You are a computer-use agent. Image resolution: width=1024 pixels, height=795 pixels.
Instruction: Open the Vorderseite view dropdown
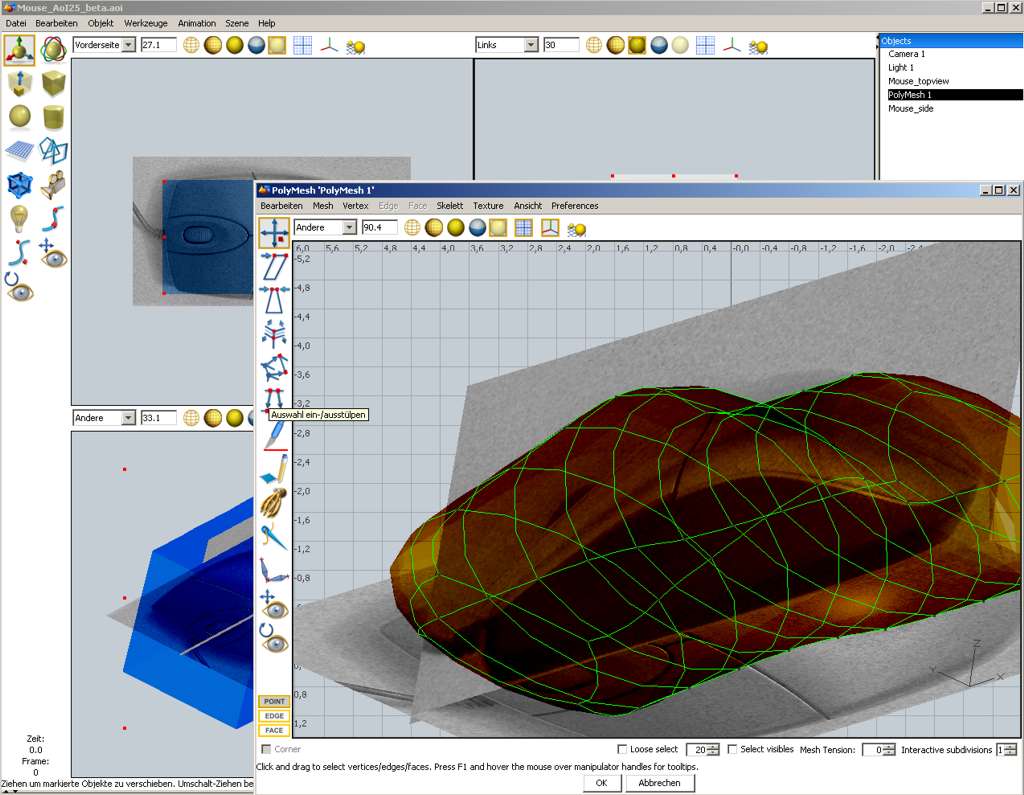point(129,45)
